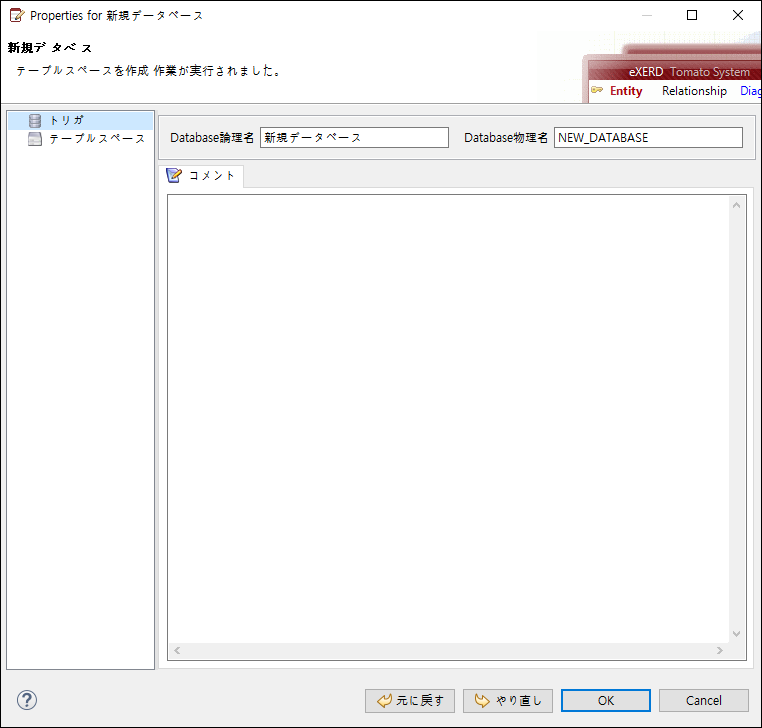
Task: Click the 元に戻す button
Action: [410, 701]
